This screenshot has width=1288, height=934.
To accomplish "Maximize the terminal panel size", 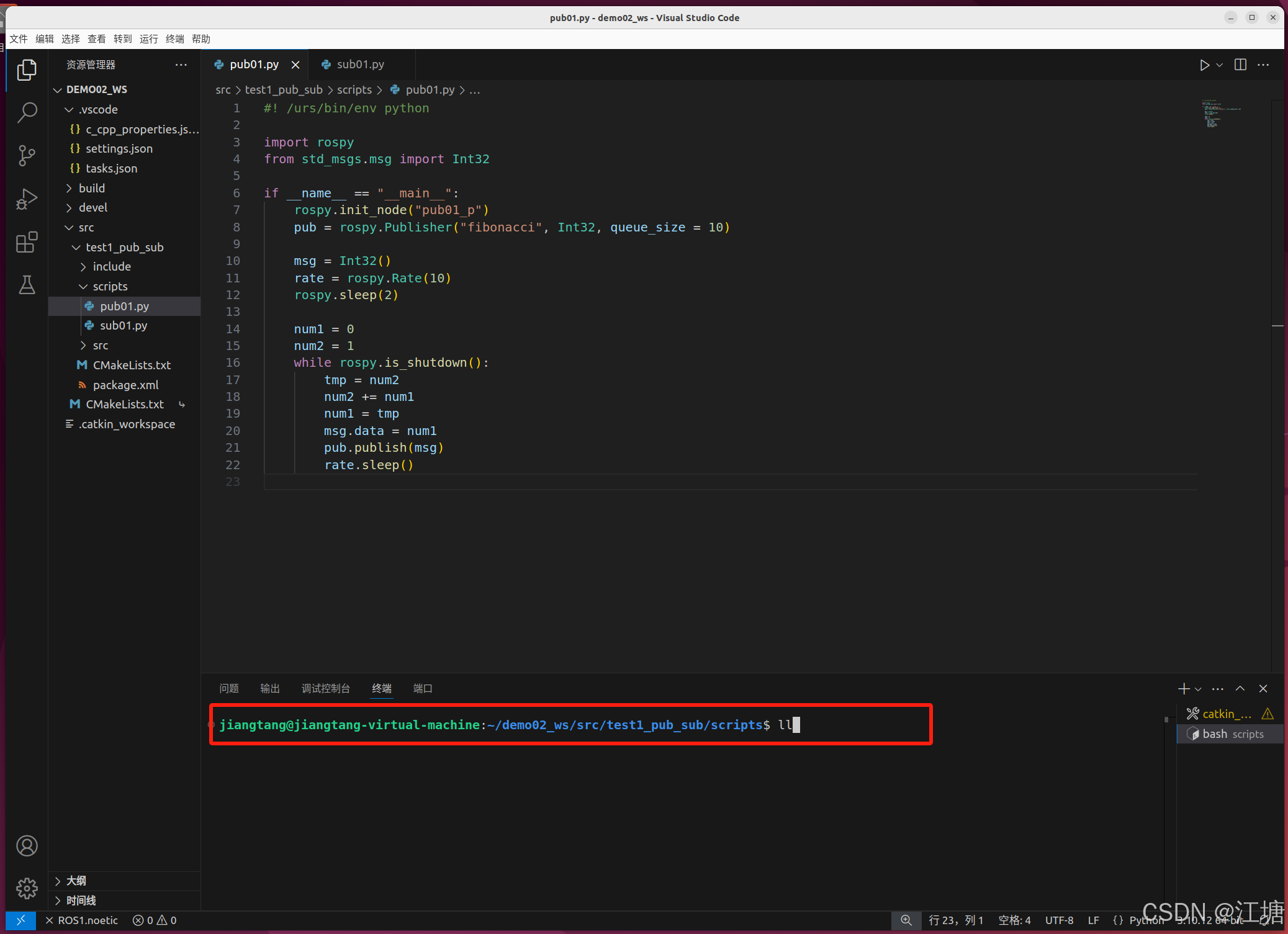I will [1240, 688].
